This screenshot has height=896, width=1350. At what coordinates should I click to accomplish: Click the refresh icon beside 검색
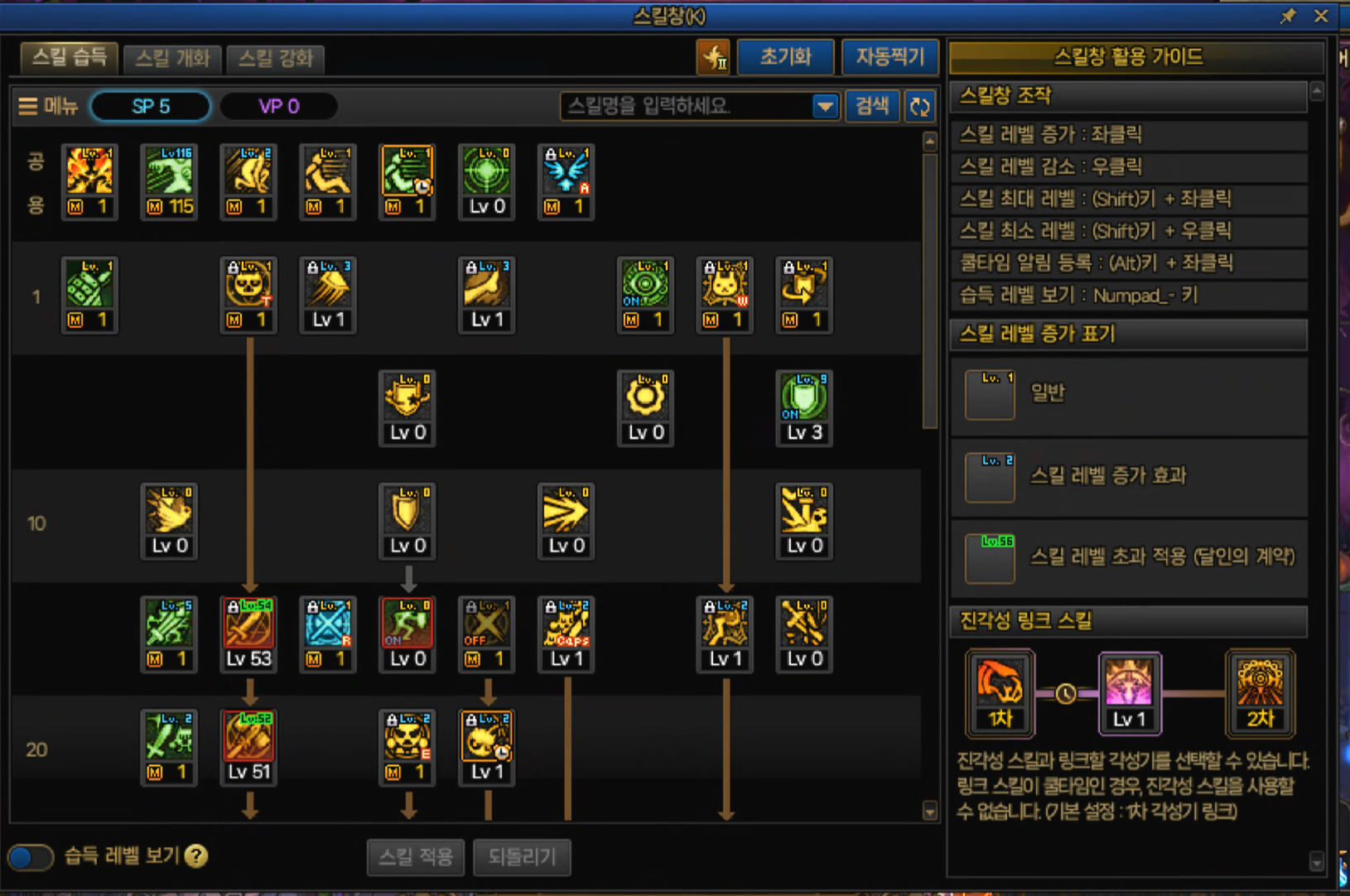tap(920, 106)
